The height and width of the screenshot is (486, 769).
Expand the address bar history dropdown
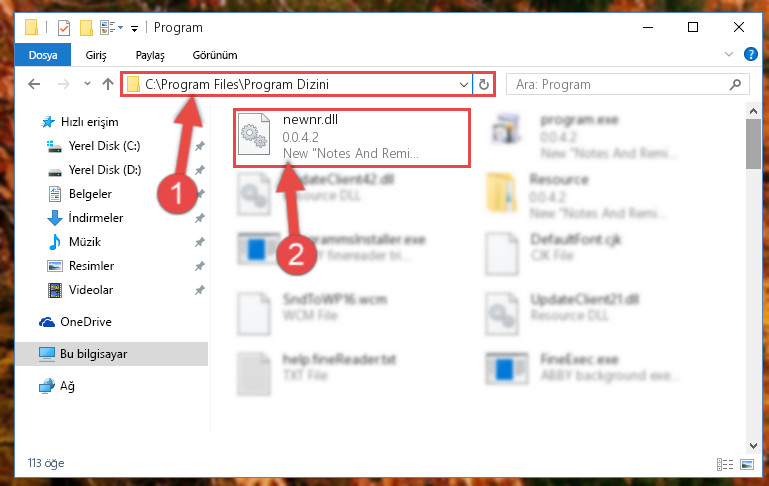pos(463,84)
